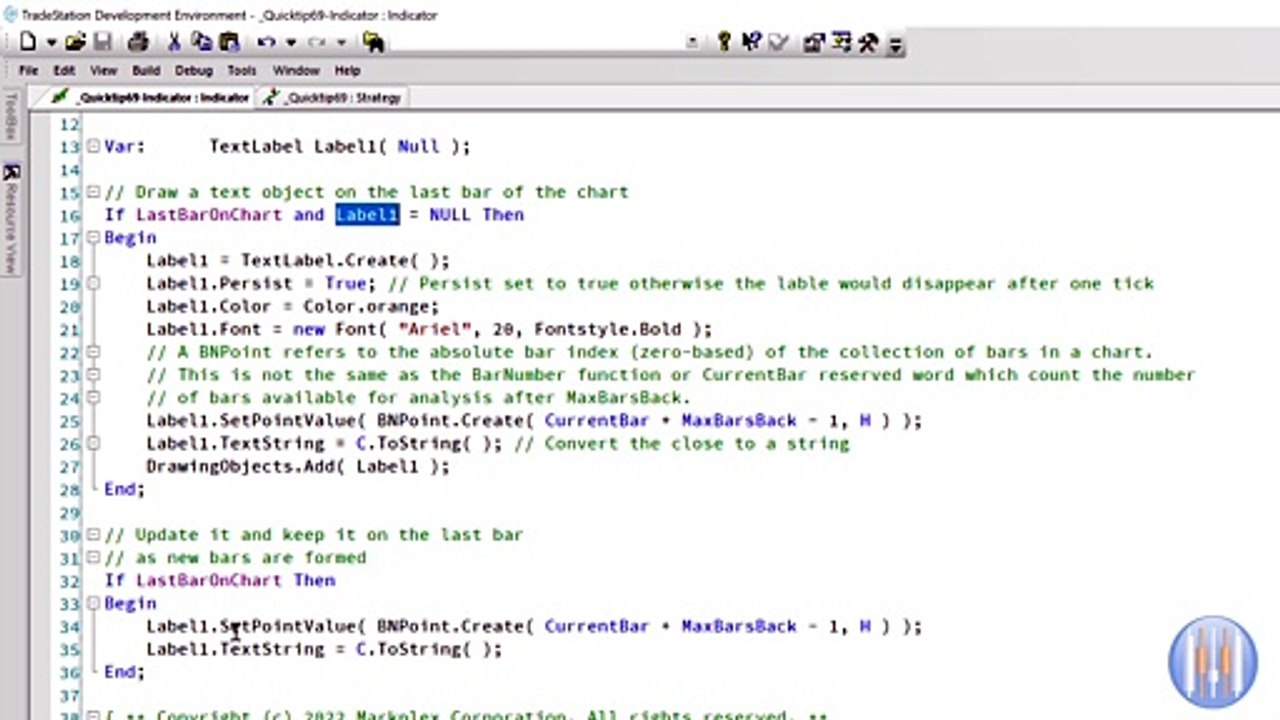Collapse the comment outline at line 30
The image size is (1280, 720).
coord(93,535)
